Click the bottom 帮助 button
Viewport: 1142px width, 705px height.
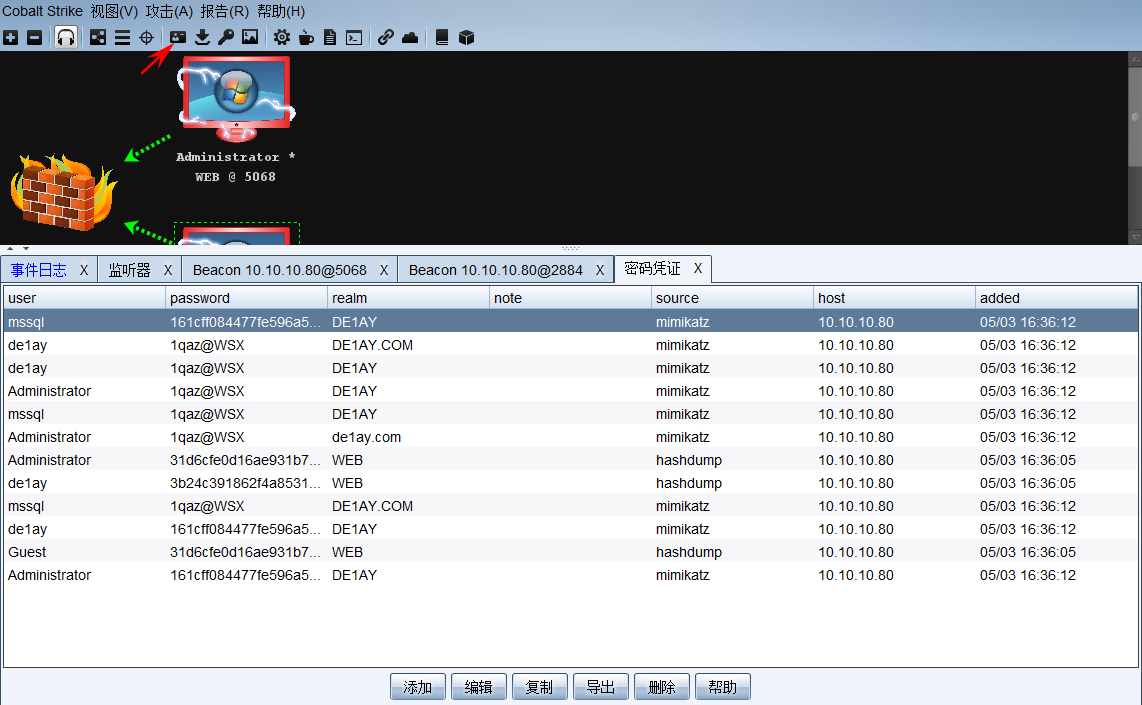pos(722,687)
